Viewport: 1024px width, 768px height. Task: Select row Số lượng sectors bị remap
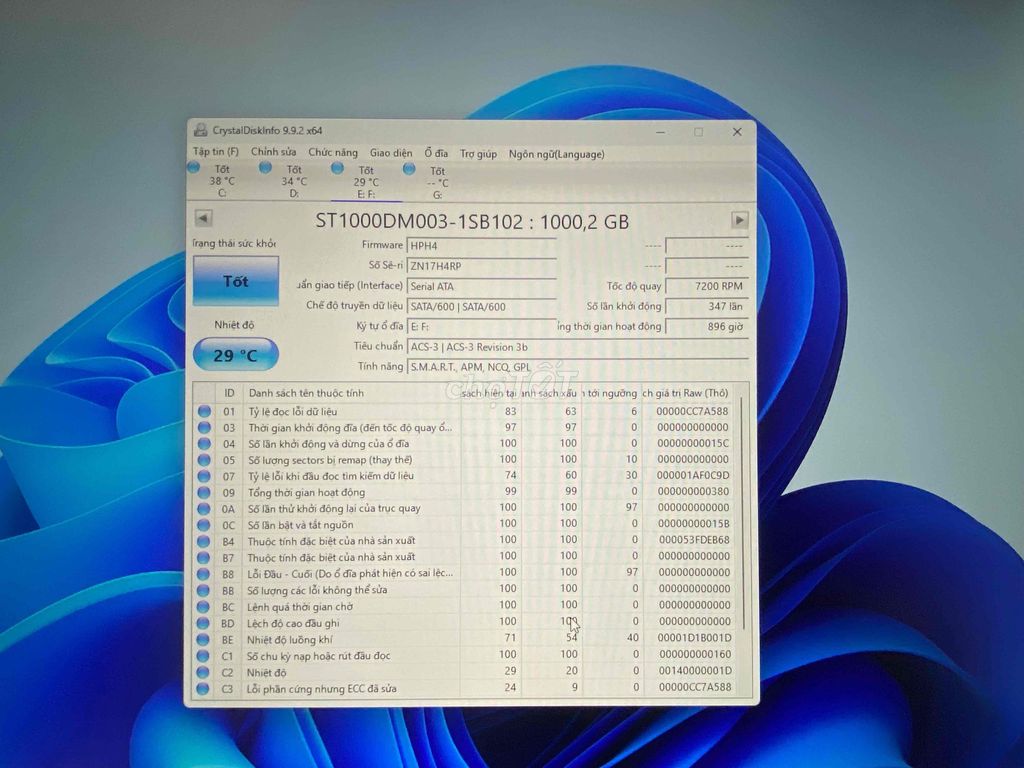[466, 460]
